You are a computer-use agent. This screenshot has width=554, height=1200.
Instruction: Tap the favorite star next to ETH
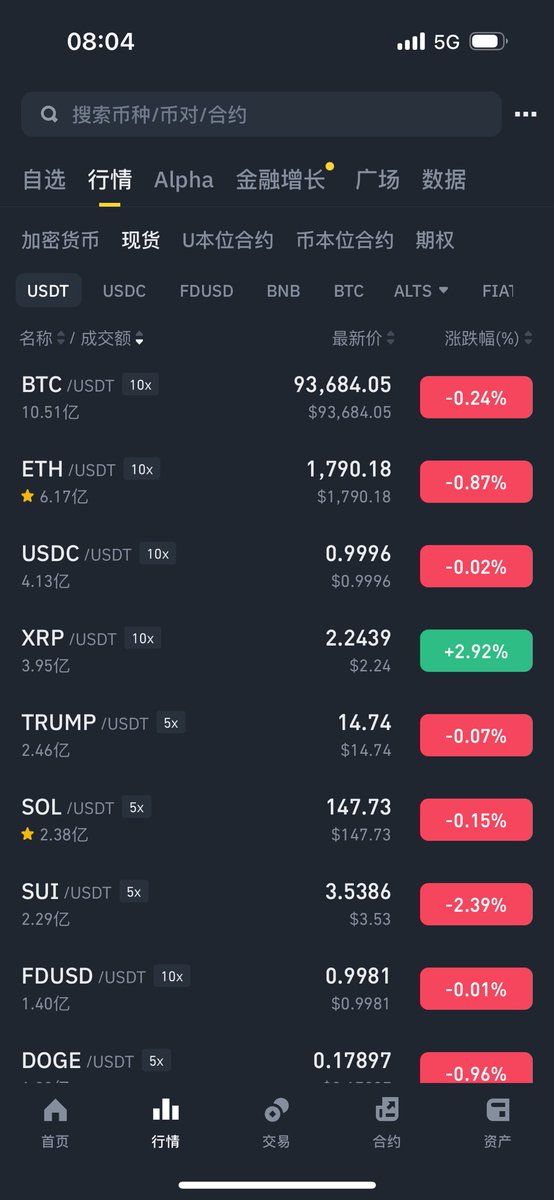click(x=28, y=496)
